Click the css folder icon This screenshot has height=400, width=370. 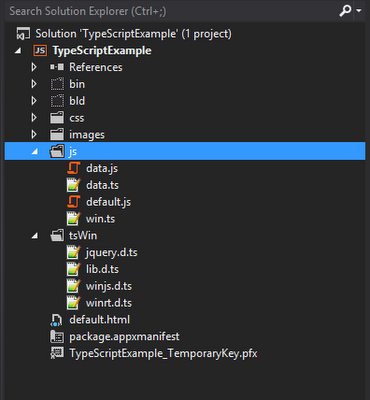[57, 118]
